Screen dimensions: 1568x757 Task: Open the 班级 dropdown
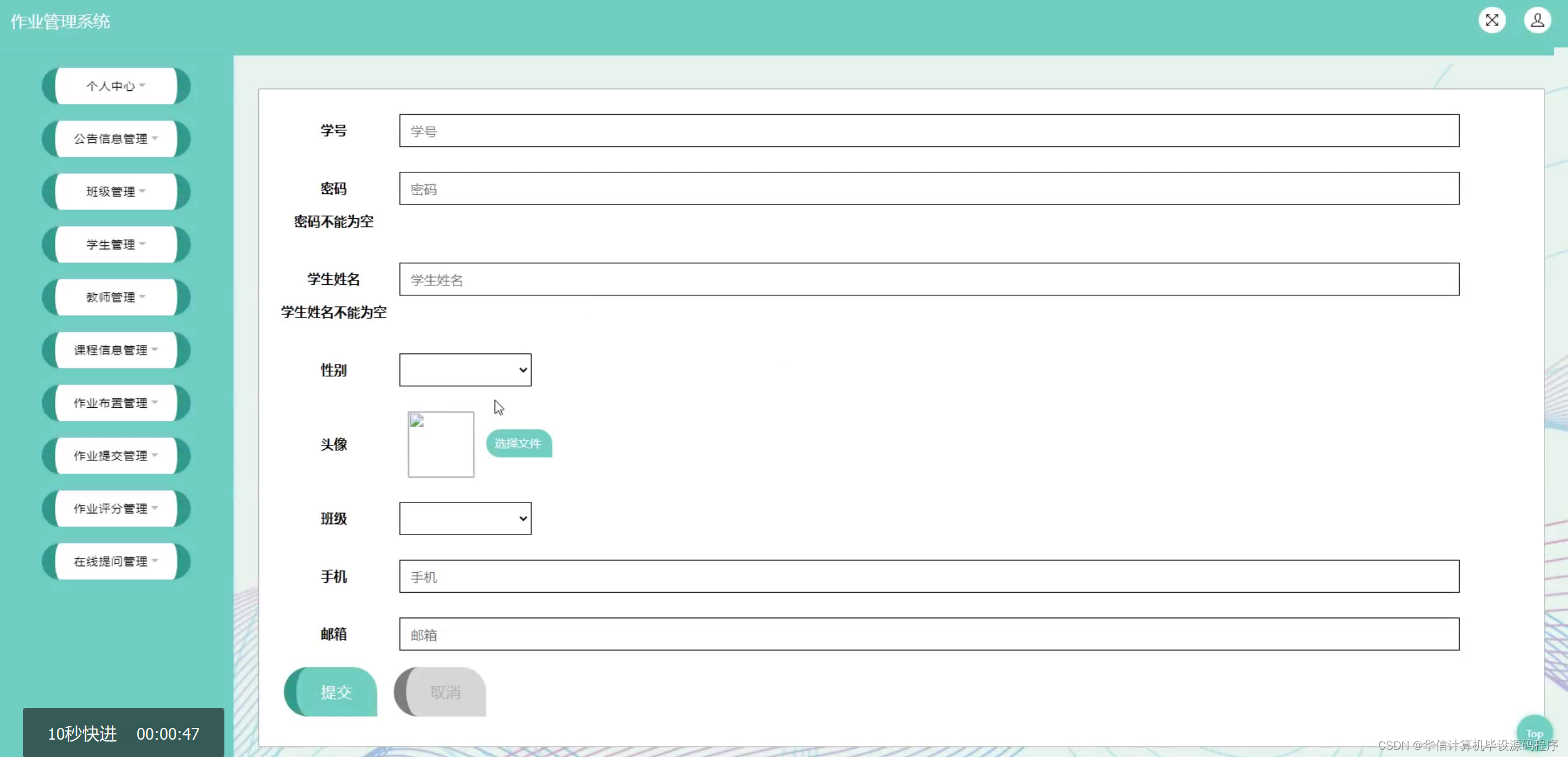[465, 518]
